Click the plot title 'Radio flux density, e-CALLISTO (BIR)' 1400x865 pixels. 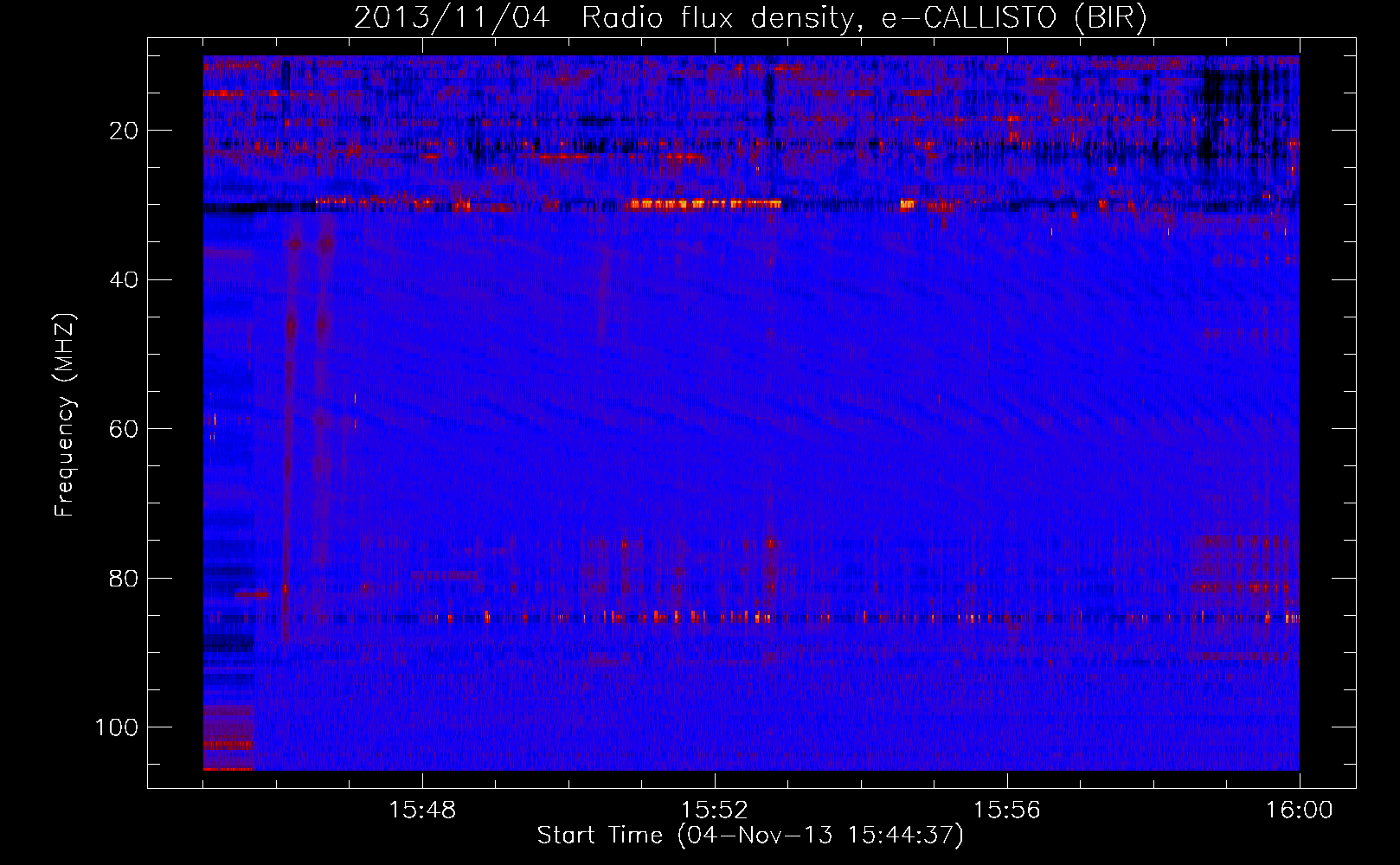tap(864, 18)
